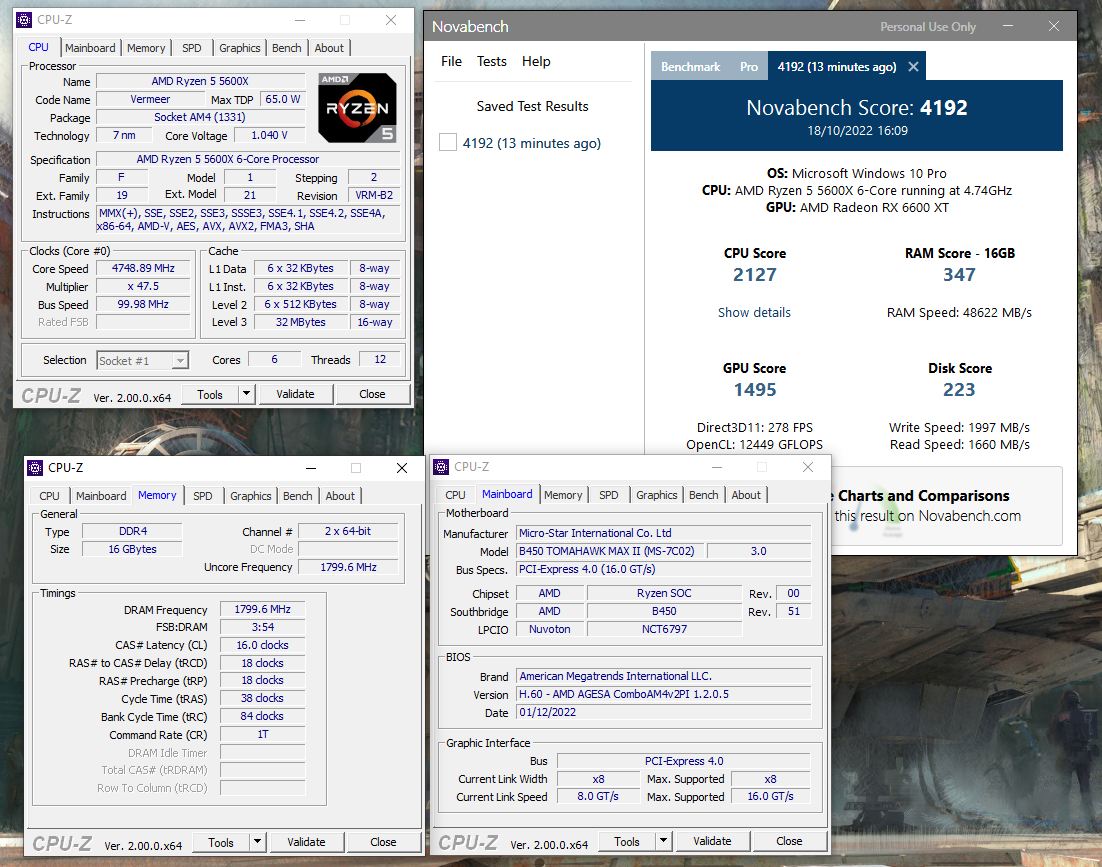Select About tab in top CPU-Z window
The image size is (1102, 867).
click(x=329, y=48)
